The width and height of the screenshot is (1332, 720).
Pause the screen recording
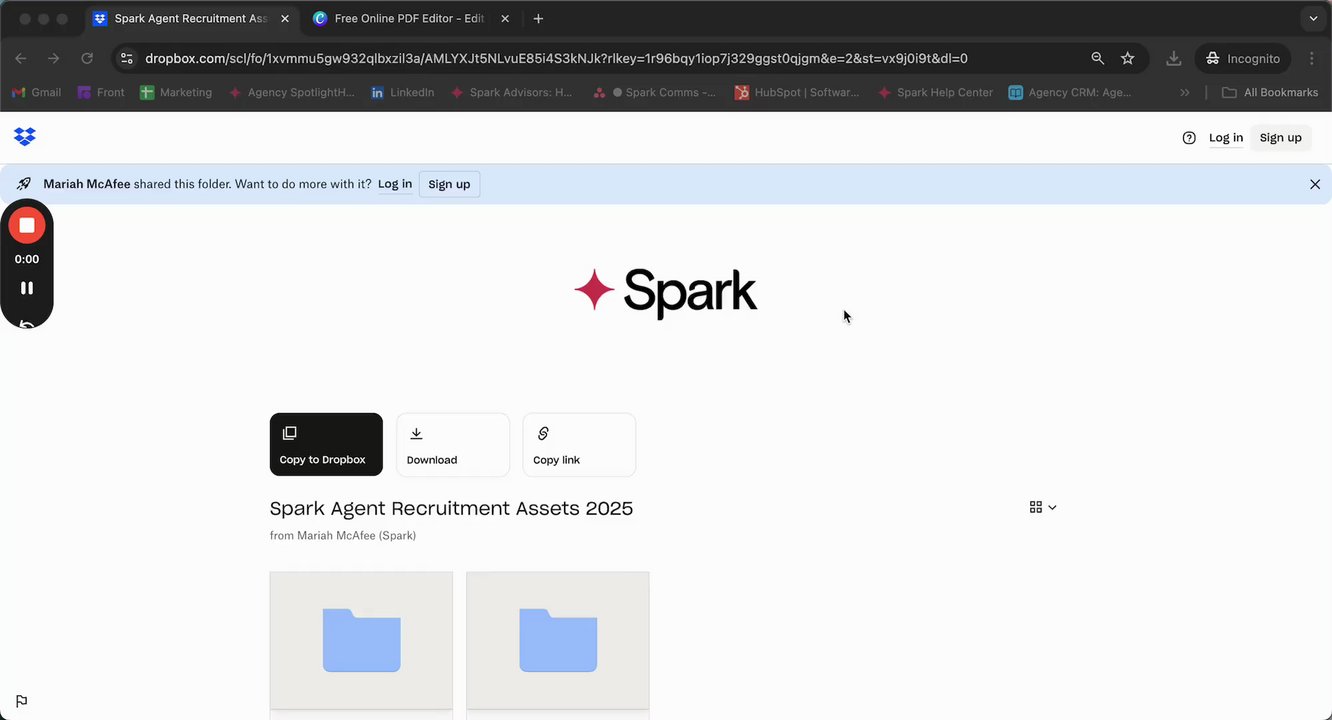point(27,288)
